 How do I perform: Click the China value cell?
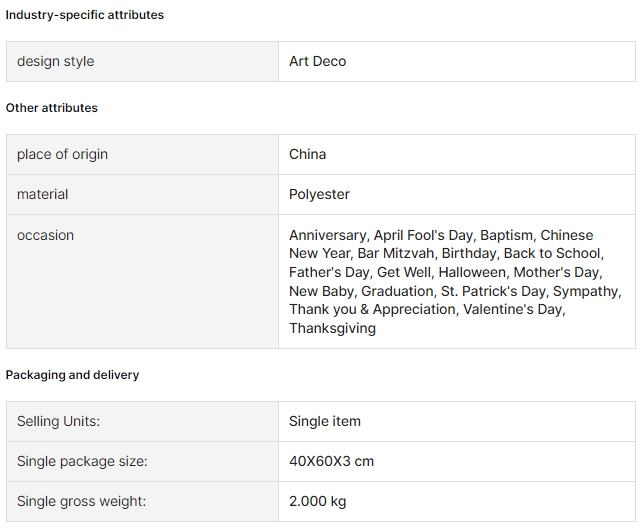(457, 154)
